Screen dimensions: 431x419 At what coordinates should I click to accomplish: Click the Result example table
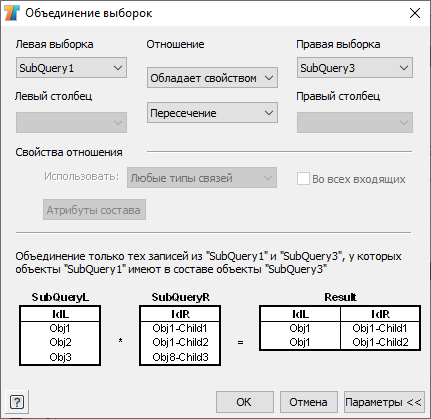click(x=340, y=328)
